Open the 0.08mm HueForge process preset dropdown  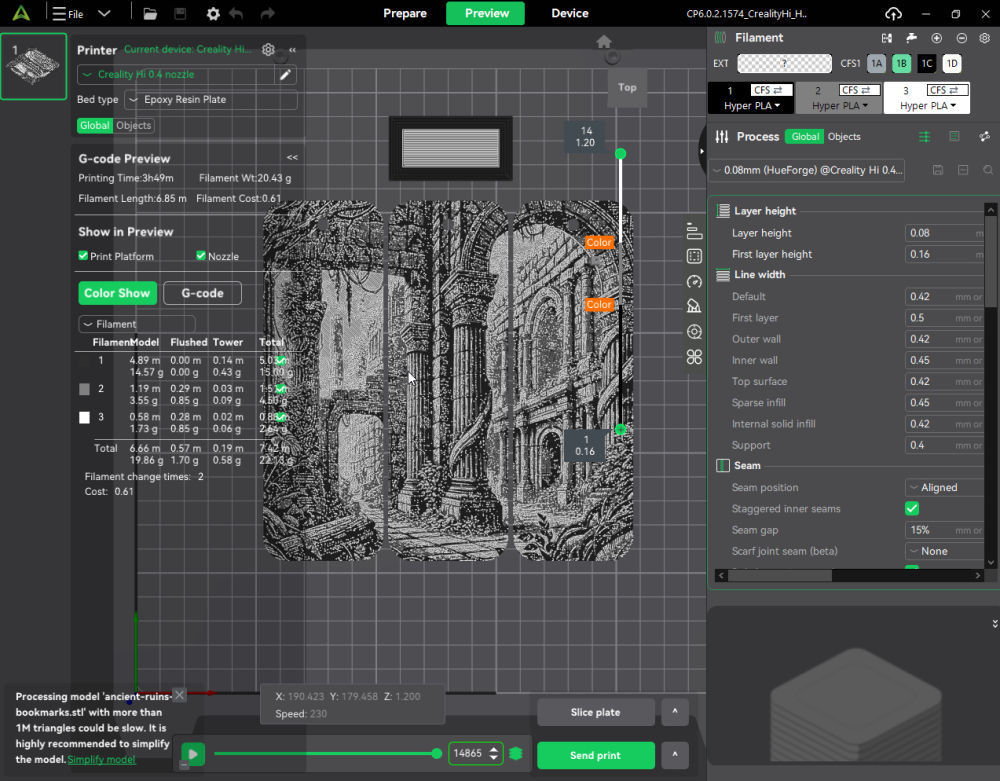[807, 170]
